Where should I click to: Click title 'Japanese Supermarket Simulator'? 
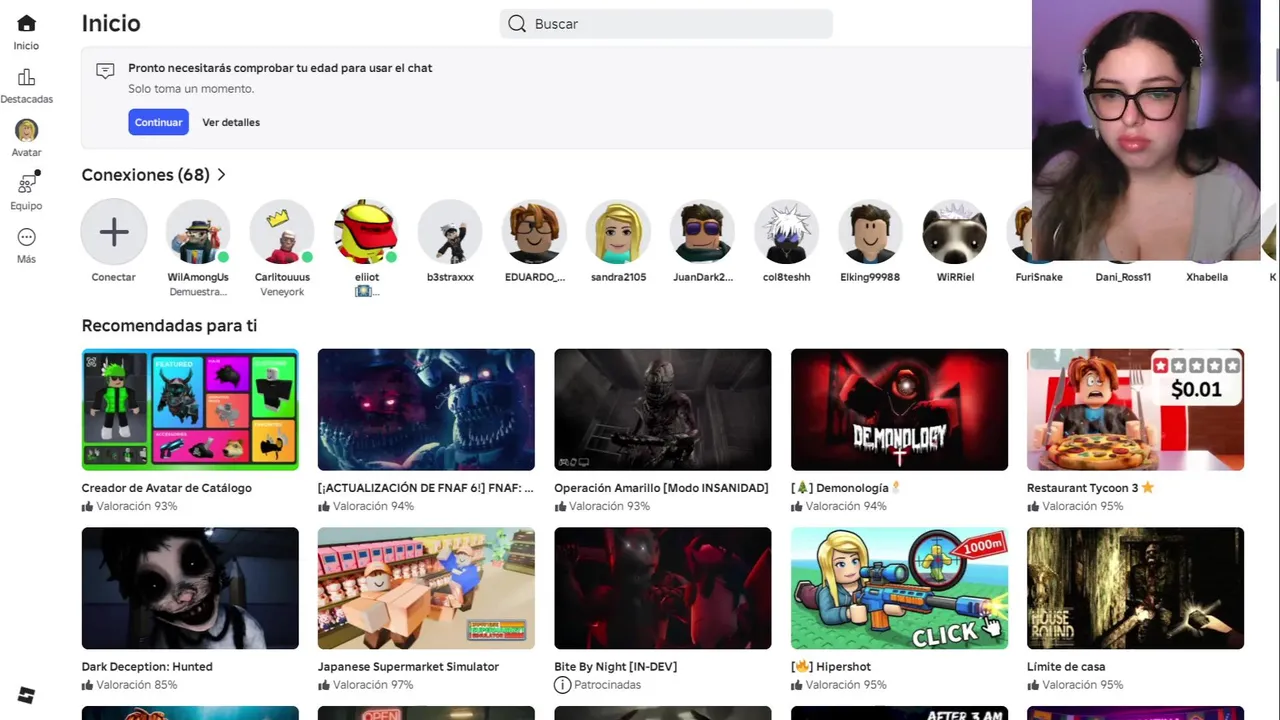[408, 667]
